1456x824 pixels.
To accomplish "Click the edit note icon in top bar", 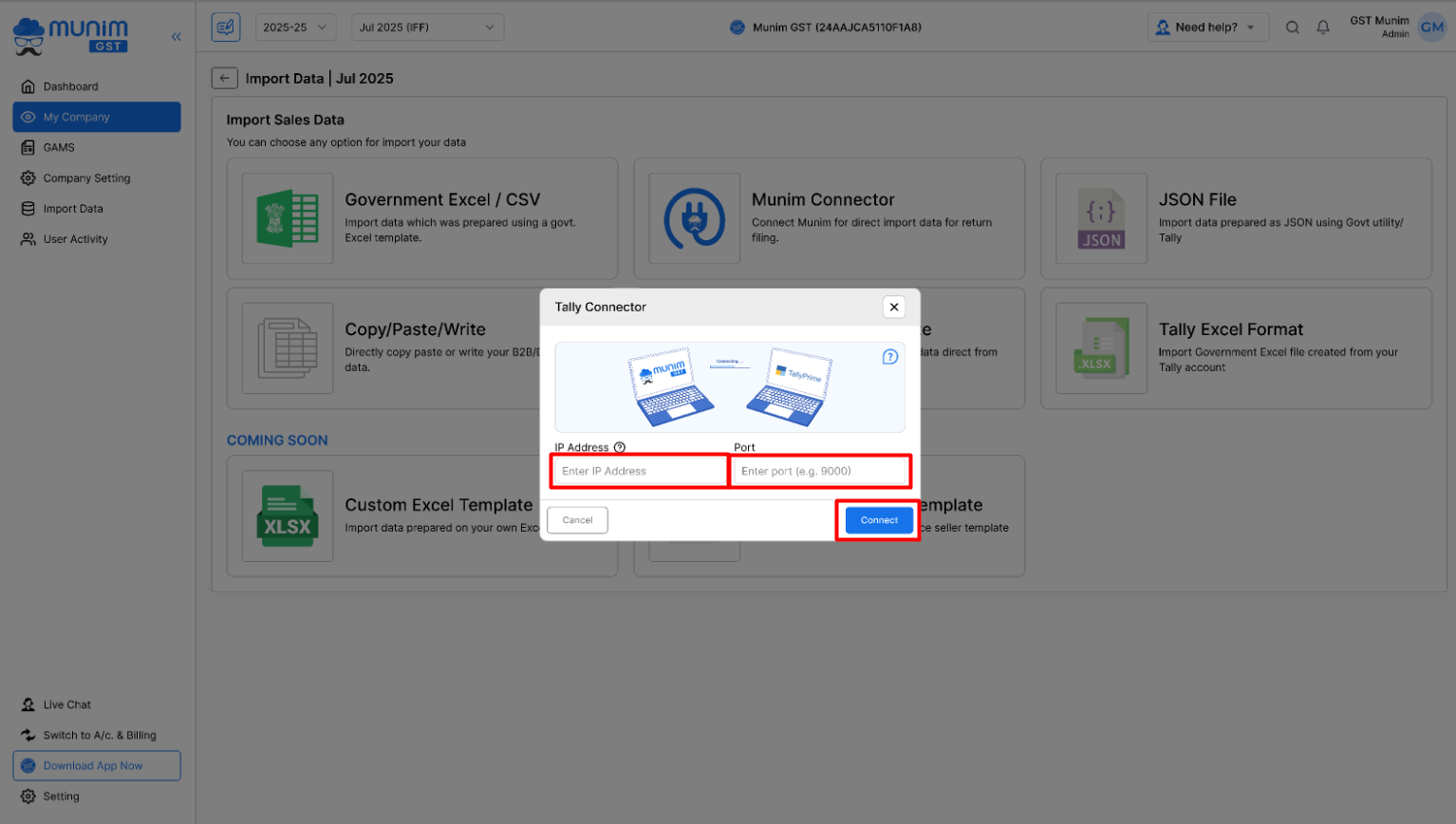I will [225, 28].
